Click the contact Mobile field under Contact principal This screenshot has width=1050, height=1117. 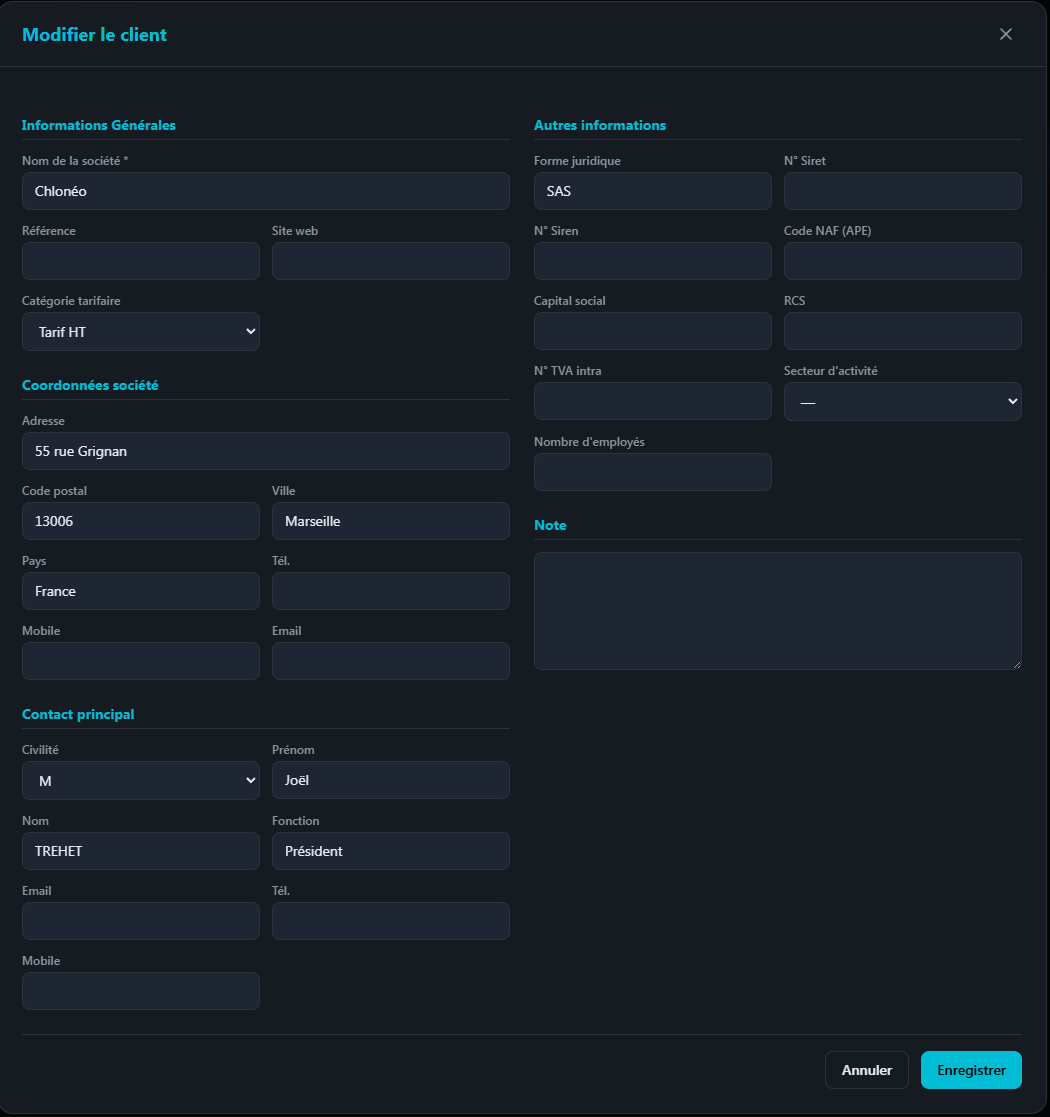coord(141,990)
